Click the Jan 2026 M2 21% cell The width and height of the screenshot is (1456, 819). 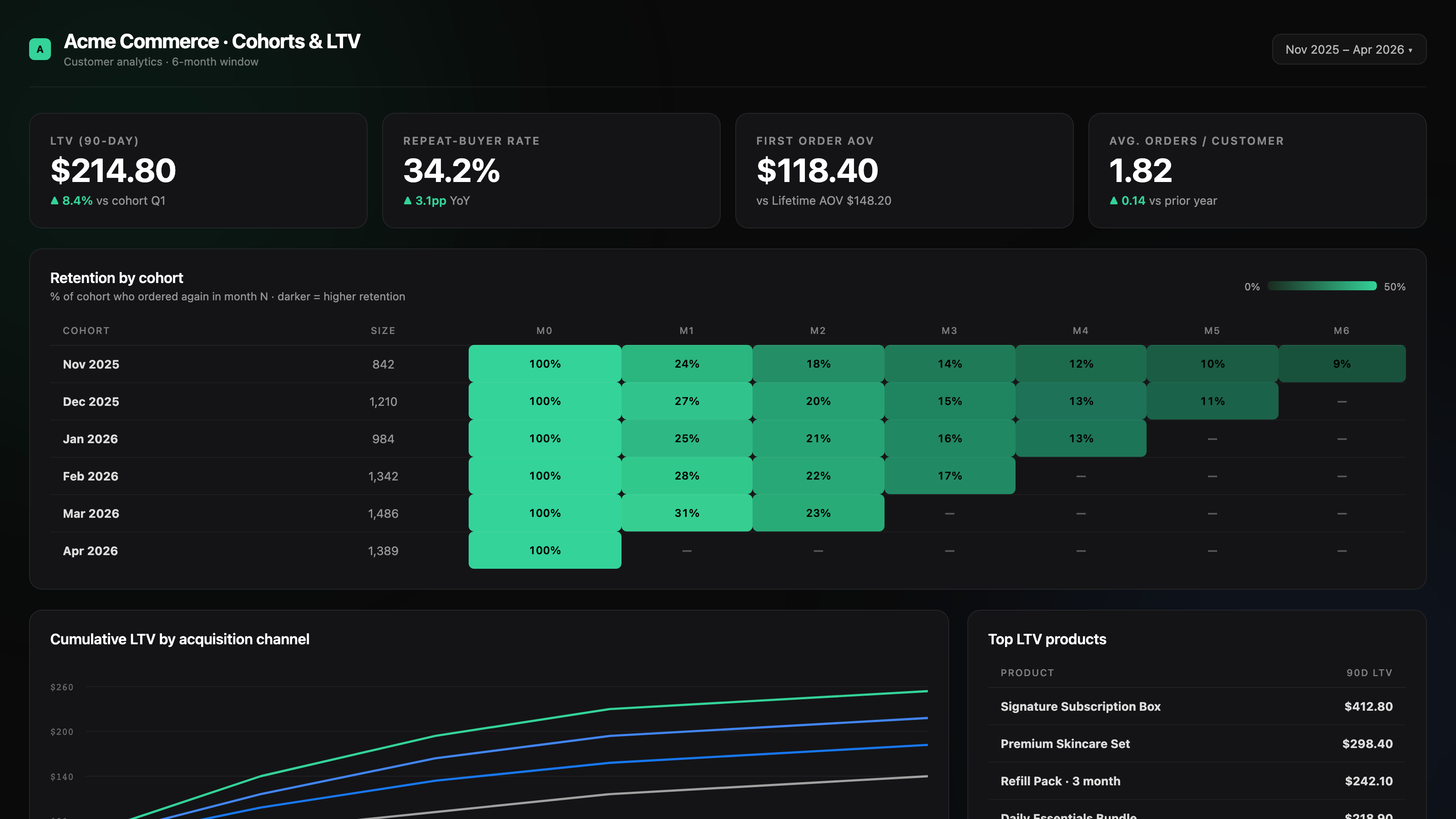819,438
